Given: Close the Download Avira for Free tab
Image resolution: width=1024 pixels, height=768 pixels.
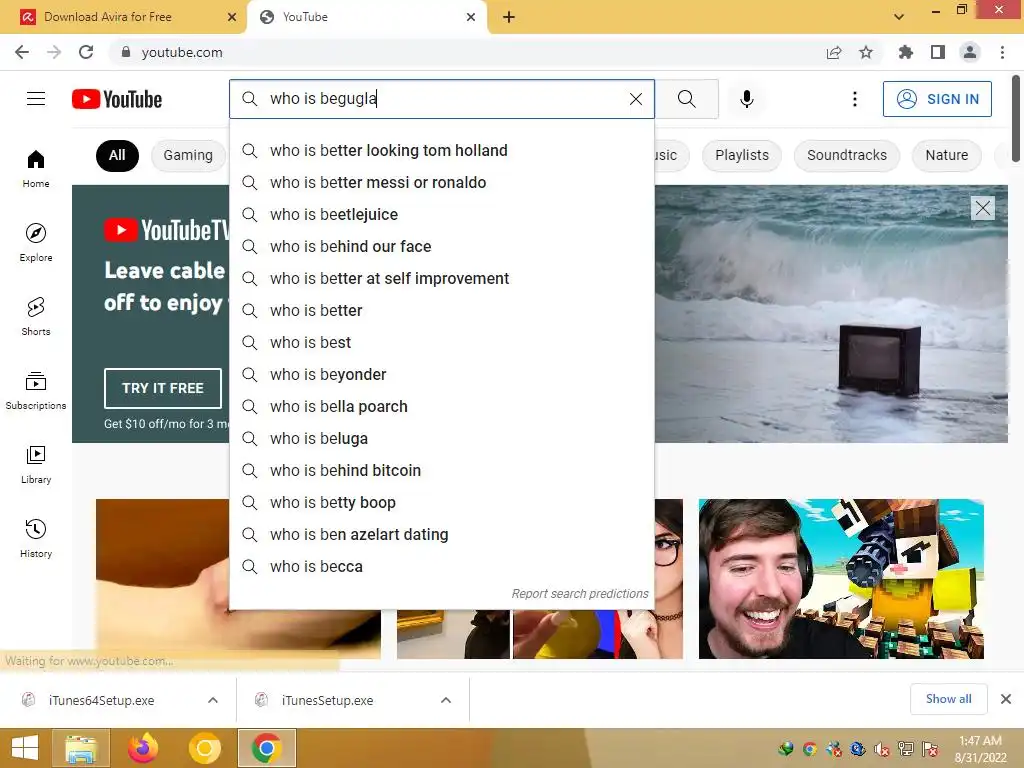Looking at the screenshot, I should 232,17.
